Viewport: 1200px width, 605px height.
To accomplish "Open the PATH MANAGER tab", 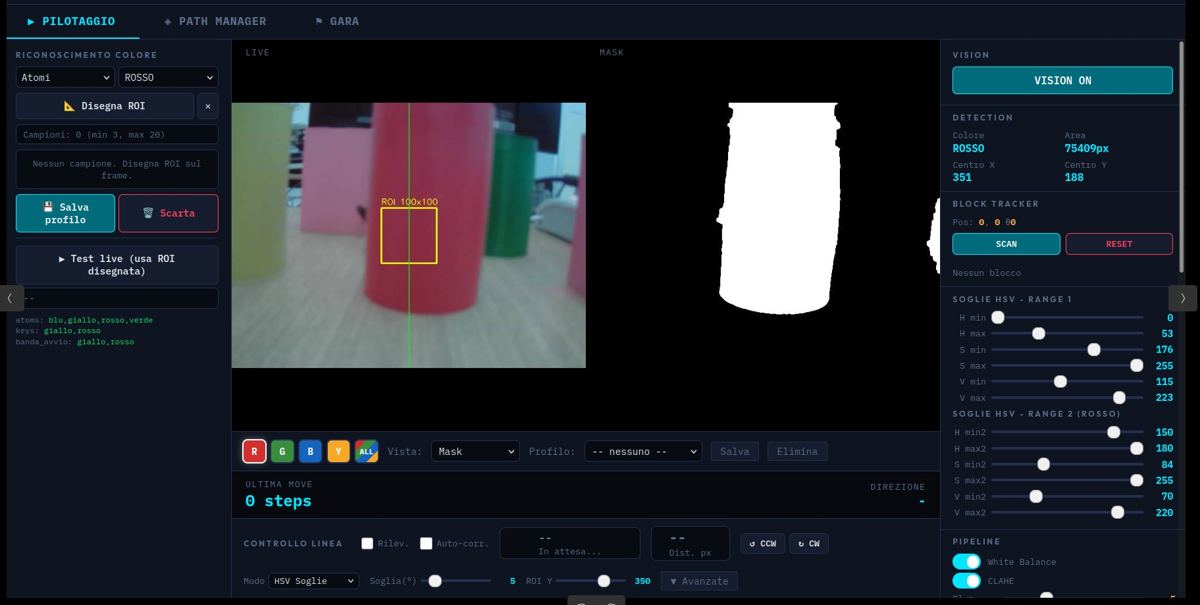I will [215, 21].
